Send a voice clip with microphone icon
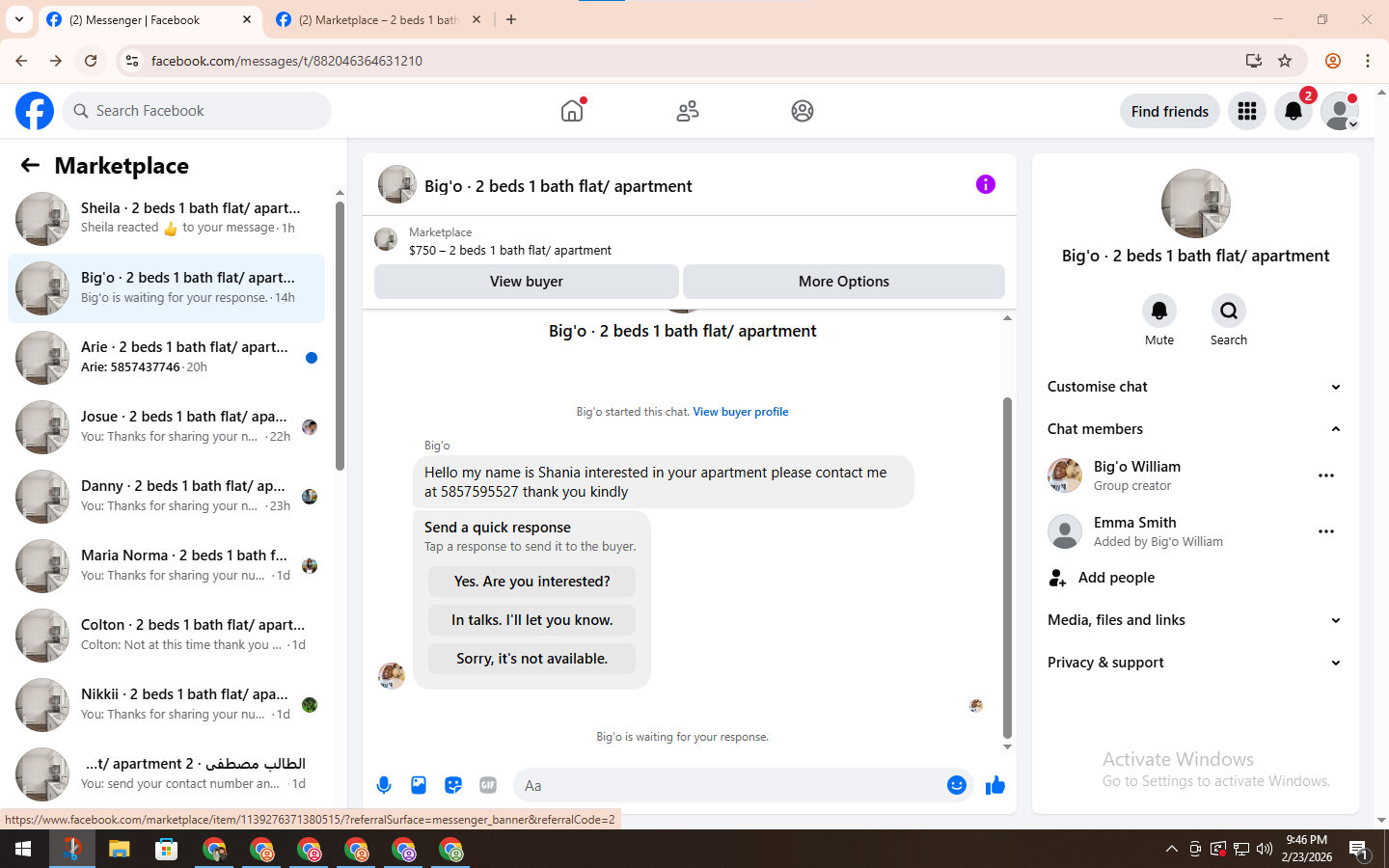The image size is (1389, 868). coord(384,785)
